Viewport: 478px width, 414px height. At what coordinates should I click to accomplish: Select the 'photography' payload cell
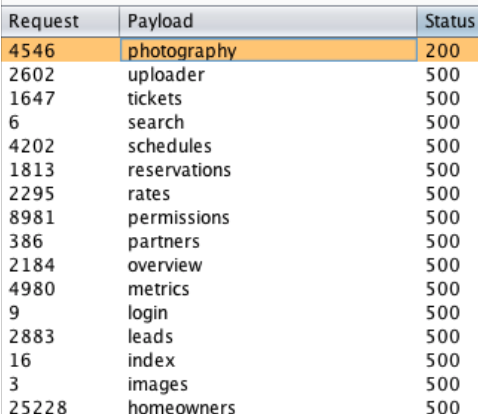[x=268, y=50]
